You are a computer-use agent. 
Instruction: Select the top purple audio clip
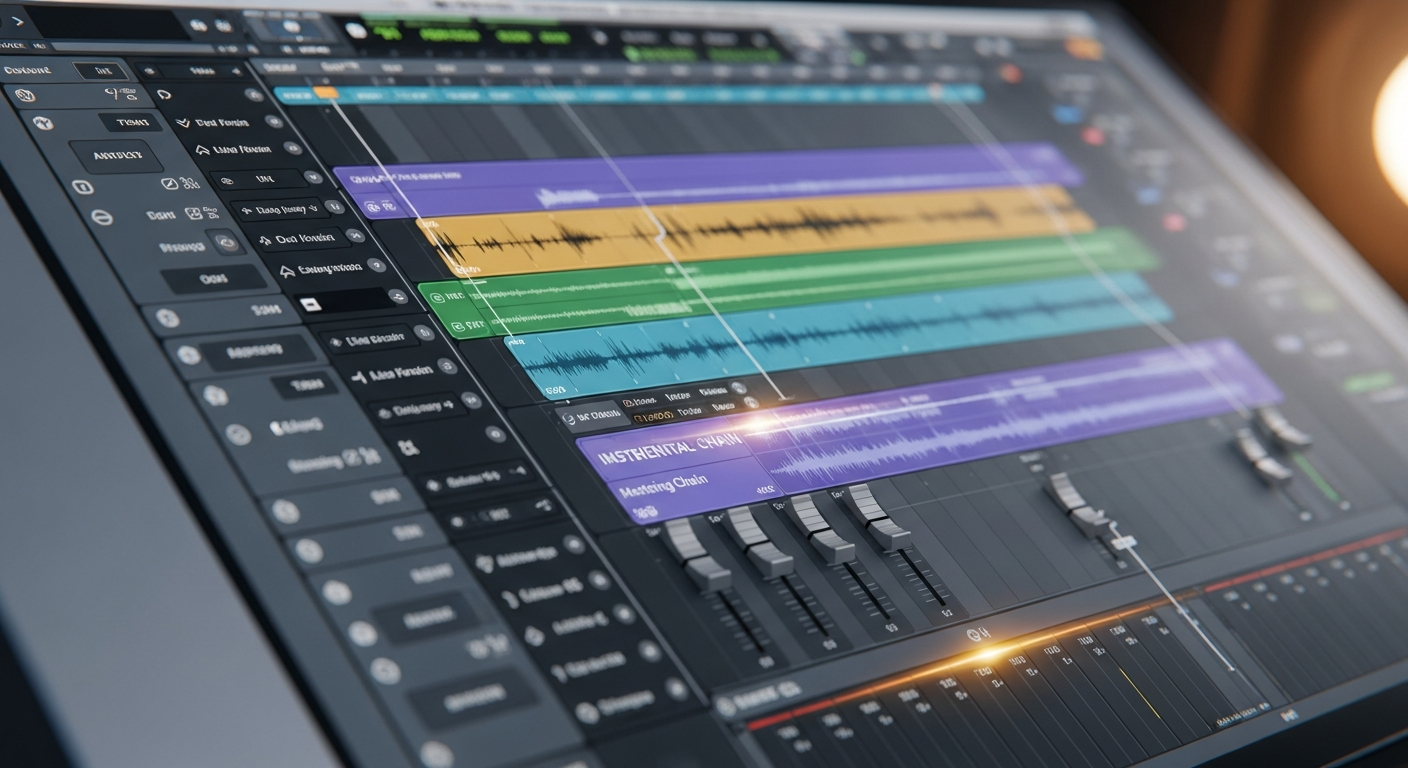(706, 180)
